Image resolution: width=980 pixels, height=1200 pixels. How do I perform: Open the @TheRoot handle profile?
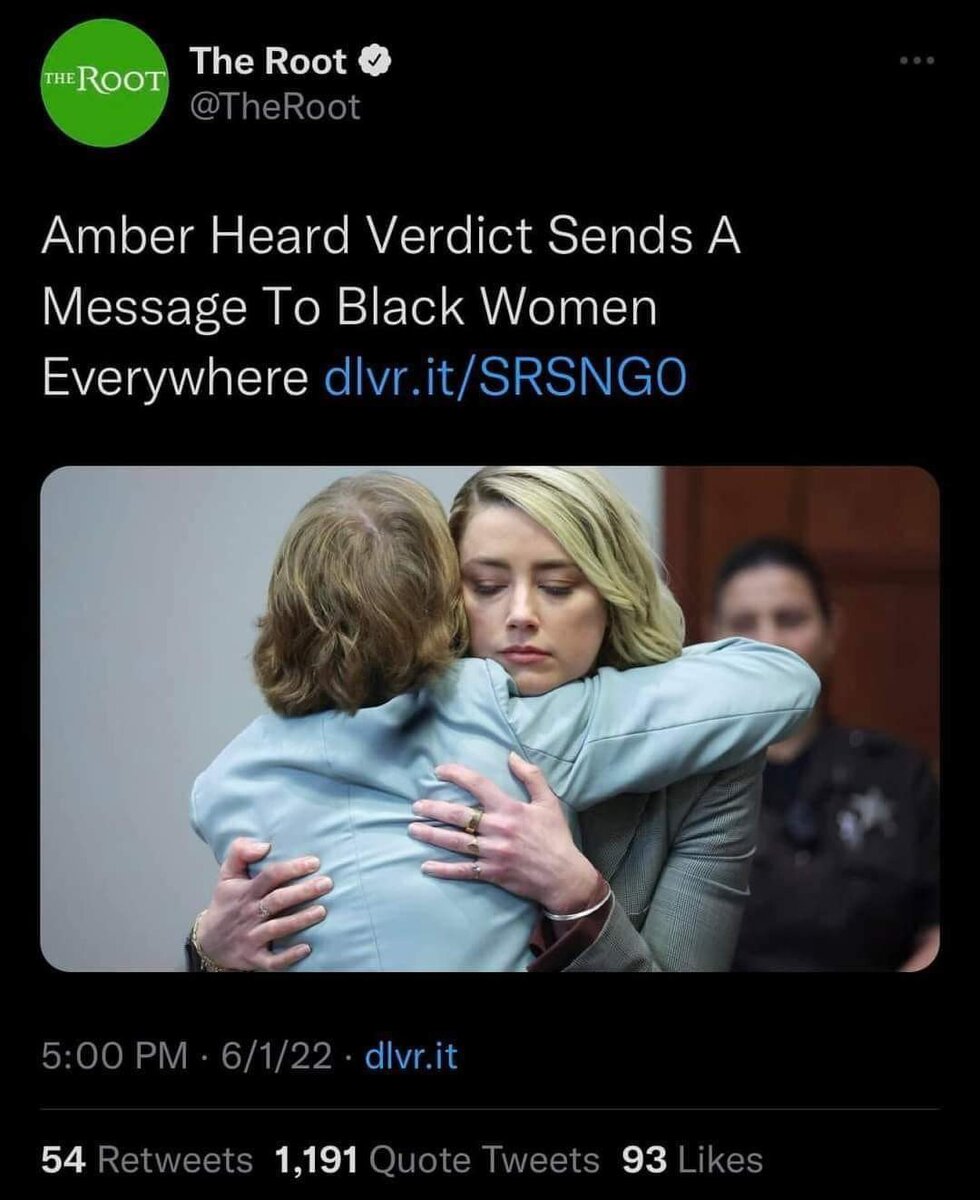pyautogui.click(x=275, y=107)
